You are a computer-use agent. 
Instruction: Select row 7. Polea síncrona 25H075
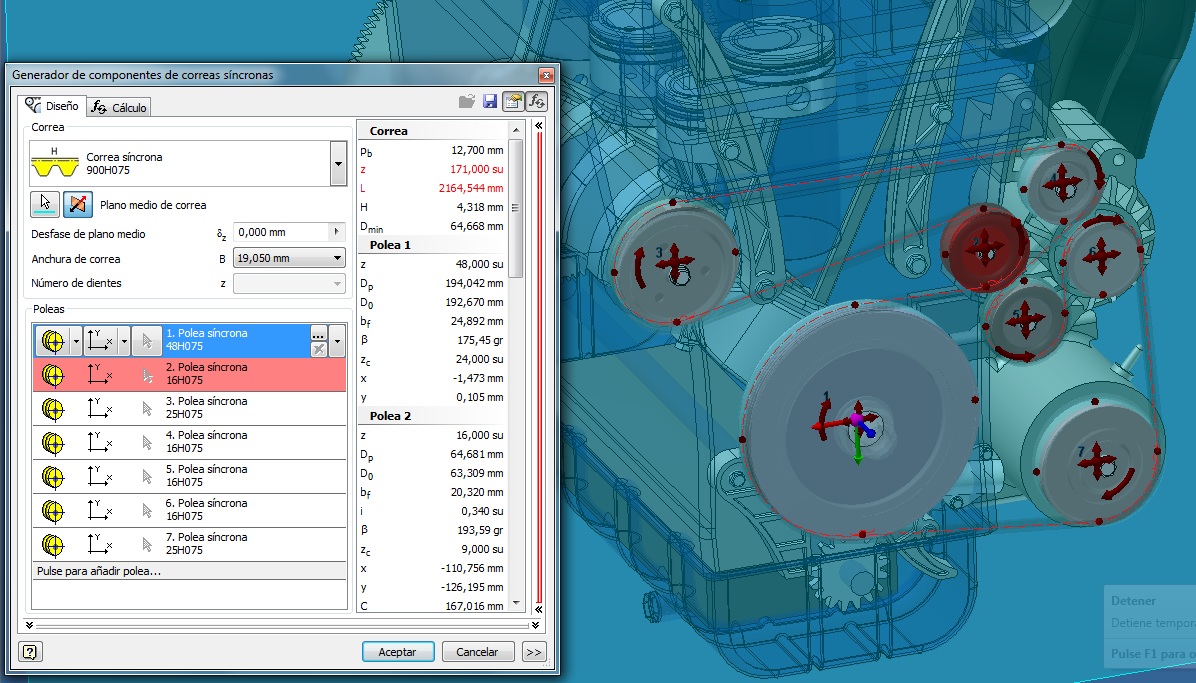pyautogui.click(x=189, y=544)
